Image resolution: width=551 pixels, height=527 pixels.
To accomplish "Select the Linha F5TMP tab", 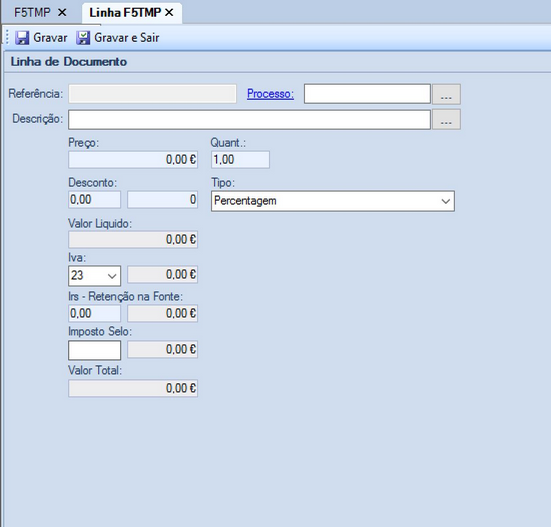I will (125, 13).
